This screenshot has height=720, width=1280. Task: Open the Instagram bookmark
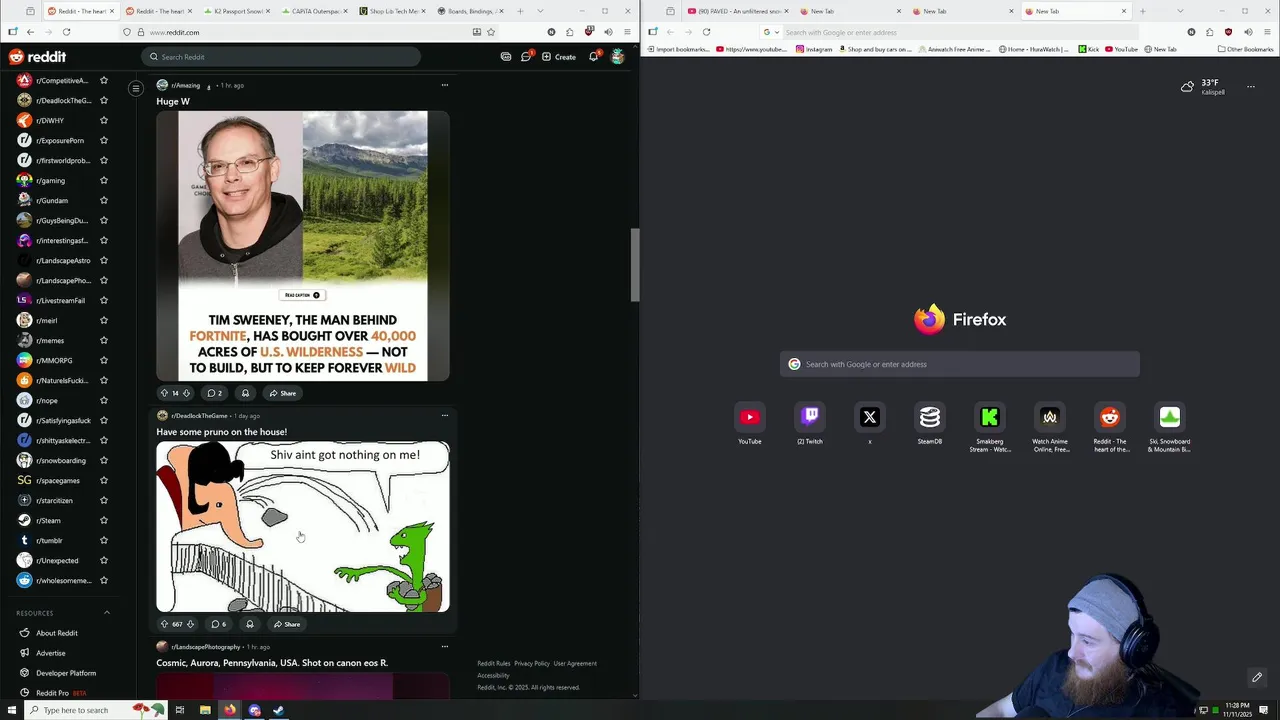coord(813,49)
